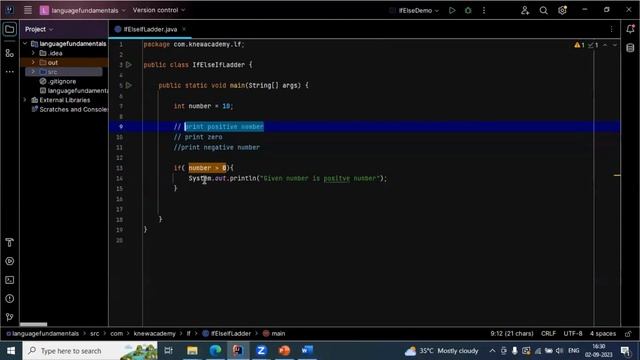
Task: Show hidden tray icons chevron
Action: click(492, 351)
